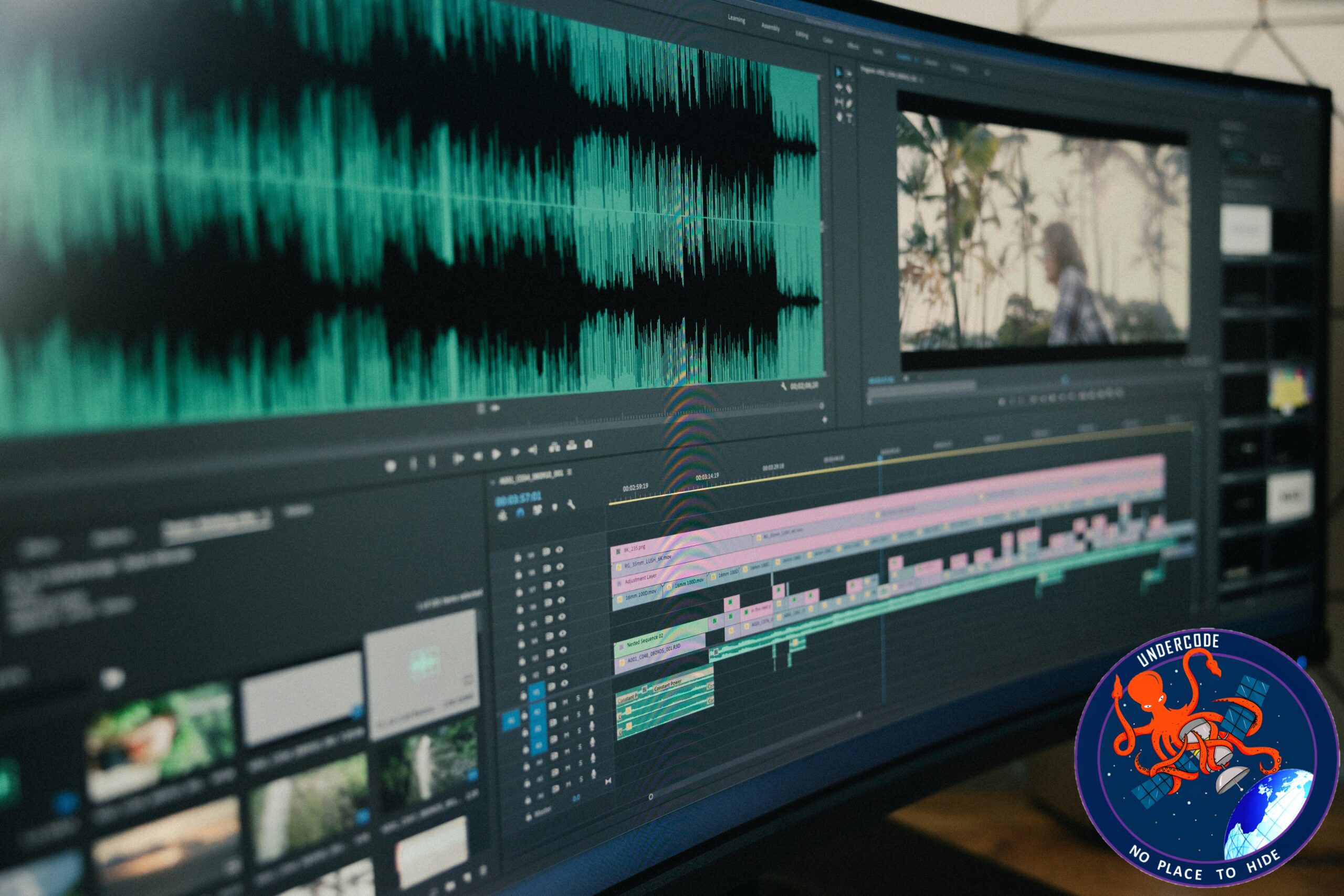Export a frame with the camera icon
Image resolution: width=1344 pixels, height=896 pixels.
589,444
